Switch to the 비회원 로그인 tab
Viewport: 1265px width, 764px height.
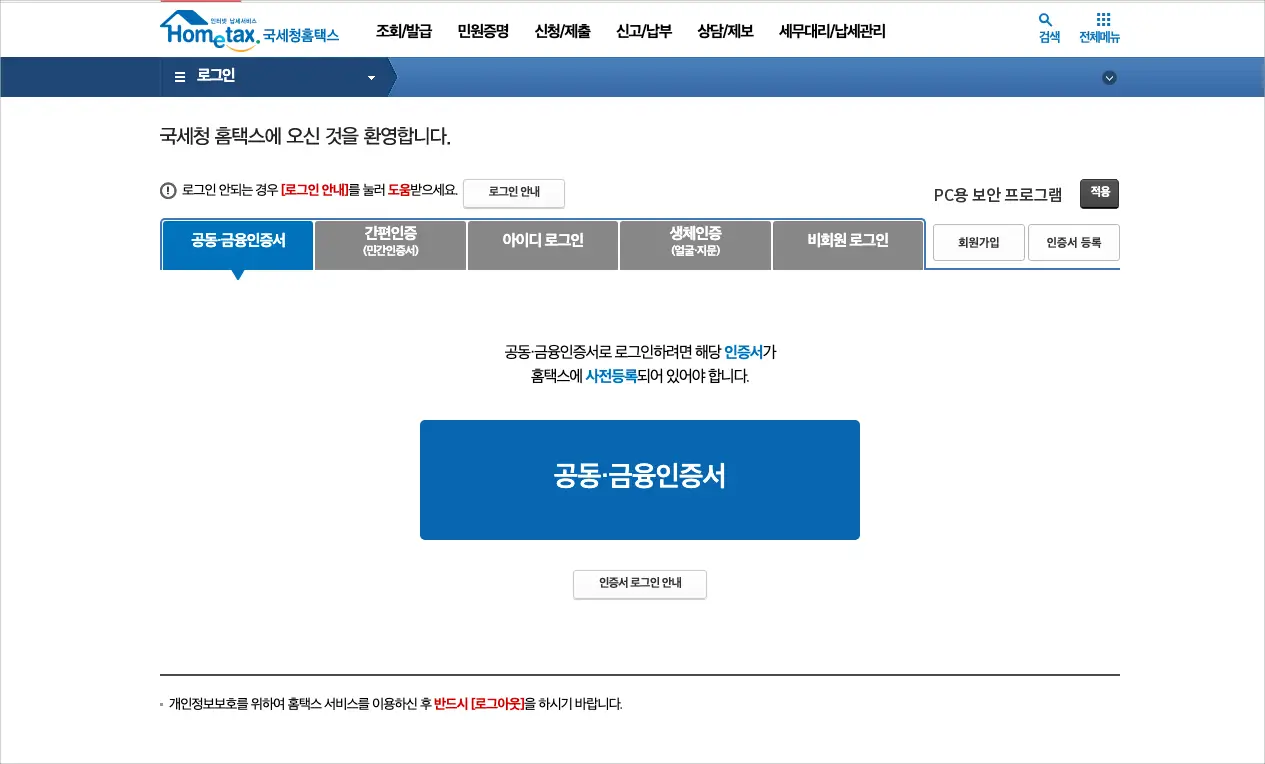(848, 244)
